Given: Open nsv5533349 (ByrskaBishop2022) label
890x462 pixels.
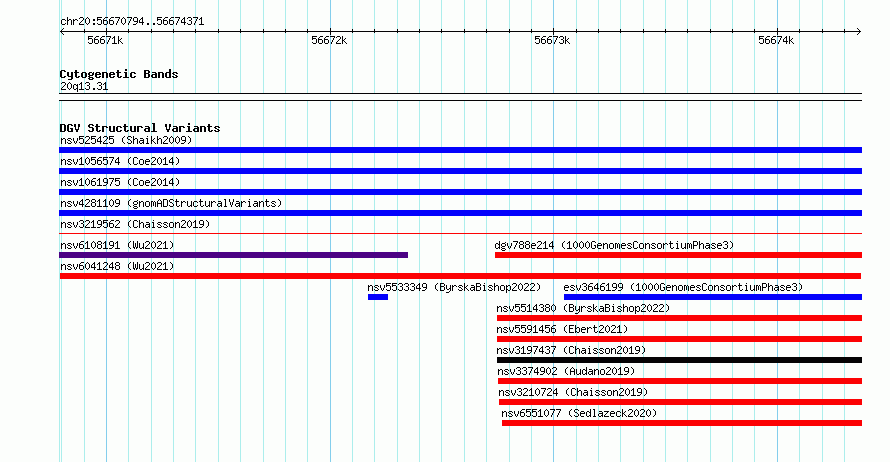Looking at the screenshot, I should click(454, 287).
